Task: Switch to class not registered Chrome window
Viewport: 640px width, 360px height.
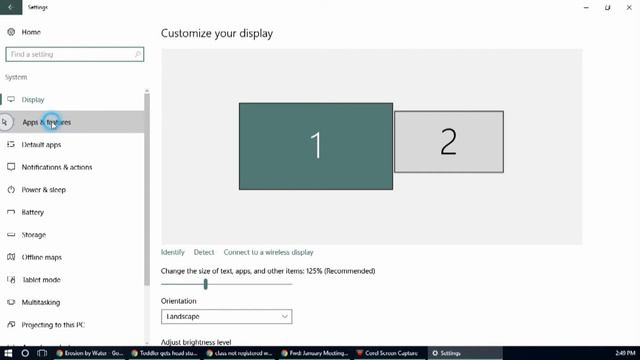Action: point(240,353)
